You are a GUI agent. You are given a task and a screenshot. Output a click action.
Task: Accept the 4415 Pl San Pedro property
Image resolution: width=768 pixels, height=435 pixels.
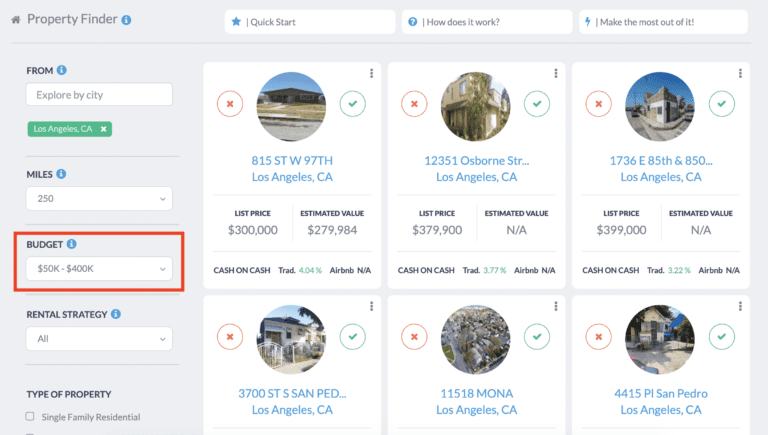(x=721, y=338)
